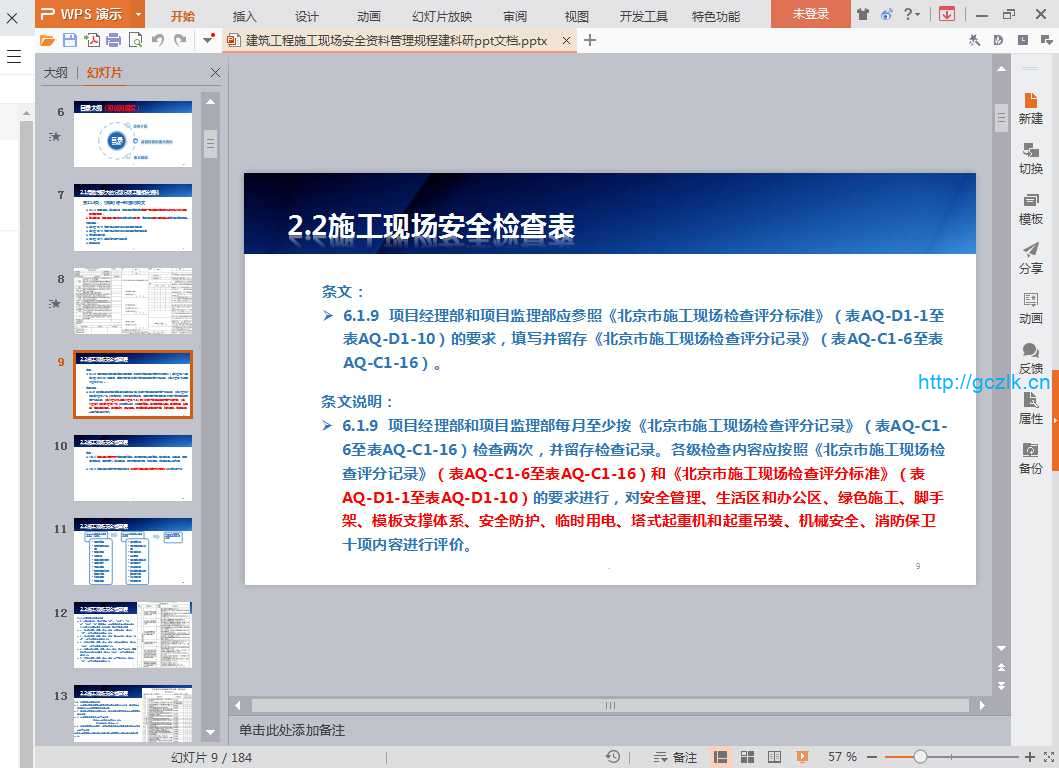Expand the quick access toolbar dropdown arrow
The height and width of the screenshot is (768, 1059).
coord(207,40)
